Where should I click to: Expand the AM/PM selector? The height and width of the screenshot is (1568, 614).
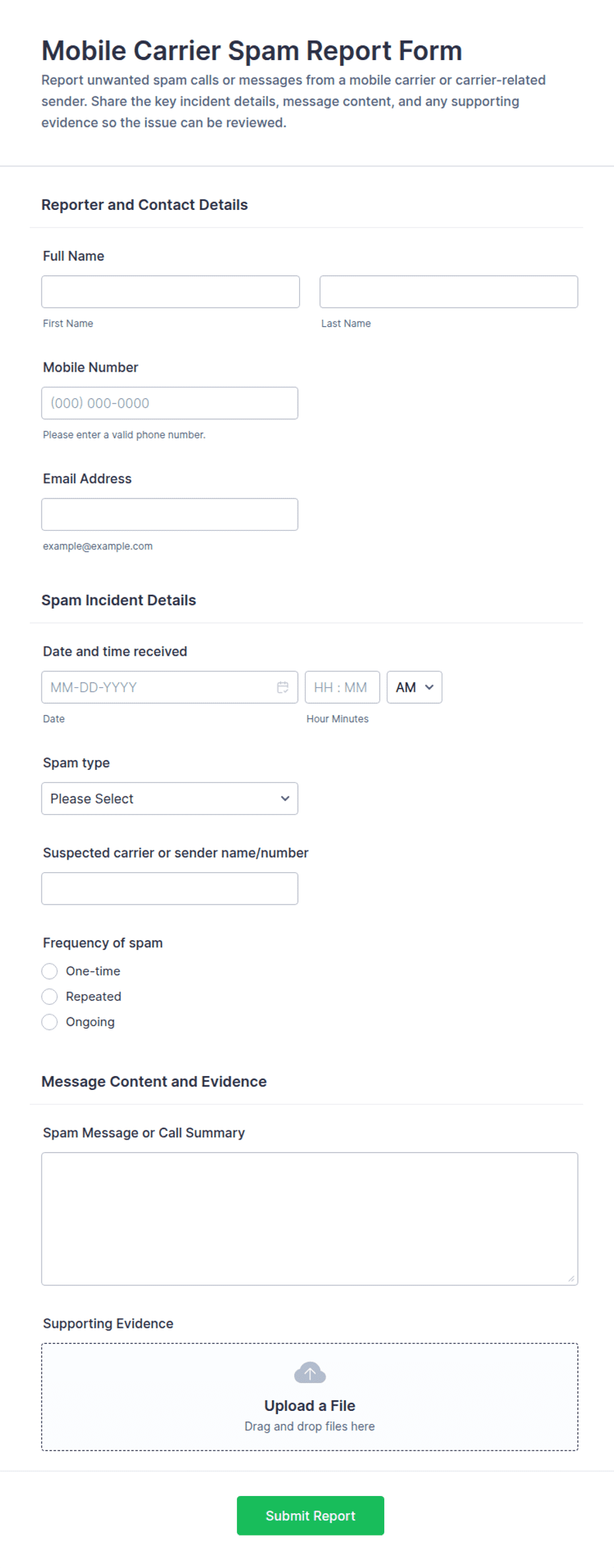coord(415,687)
